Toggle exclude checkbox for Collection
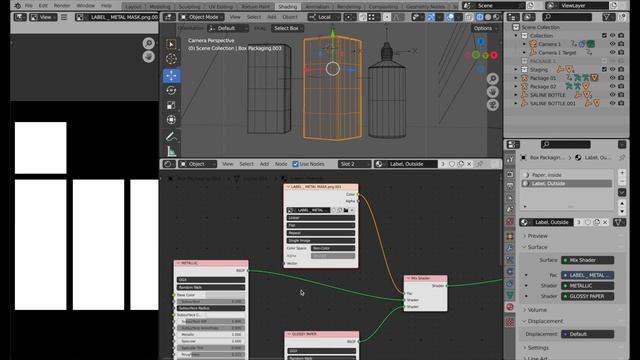 [x=604, y=36]
